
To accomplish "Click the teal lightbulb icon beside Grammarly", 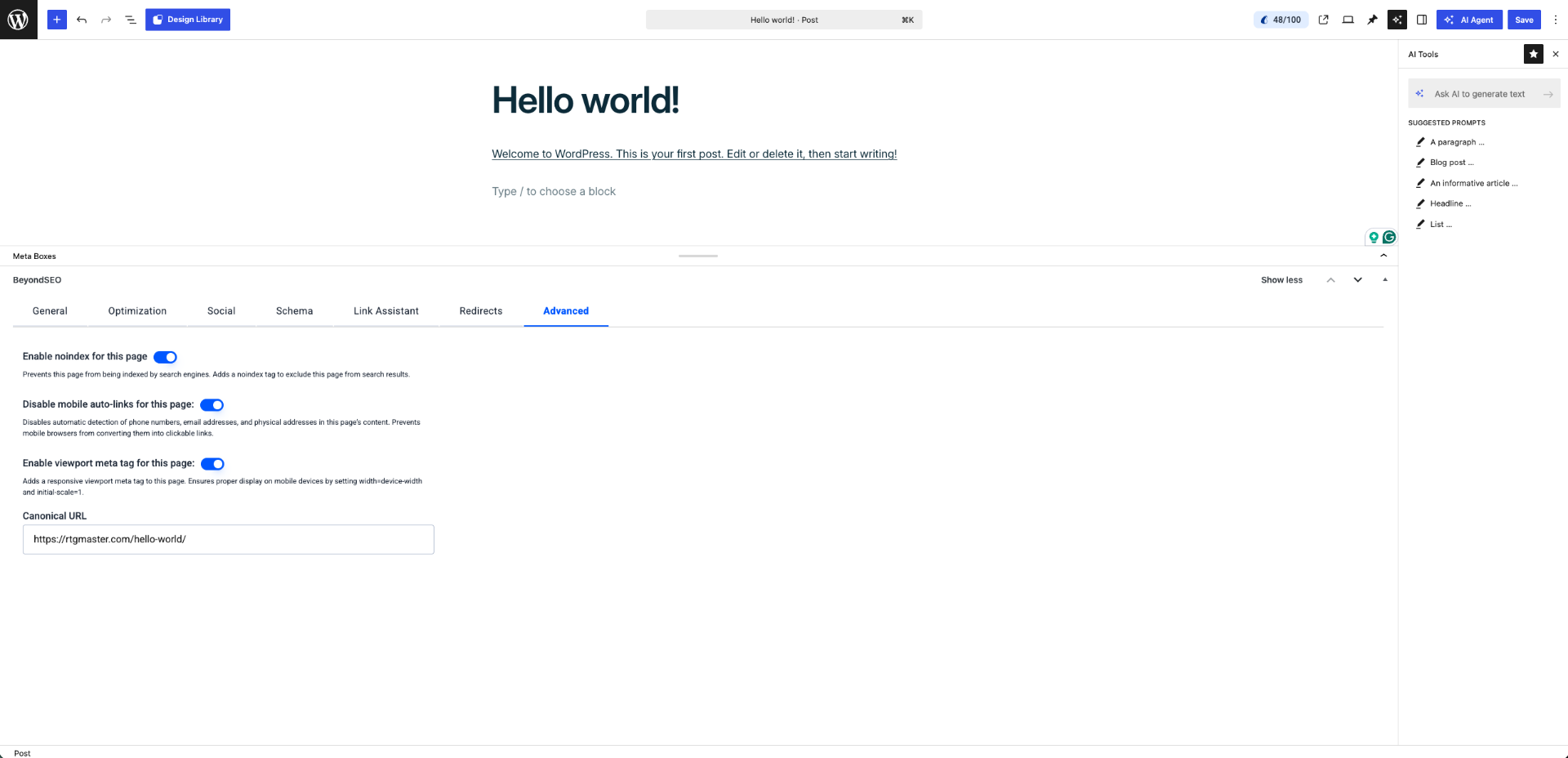I will click(x=1374, y=237).
